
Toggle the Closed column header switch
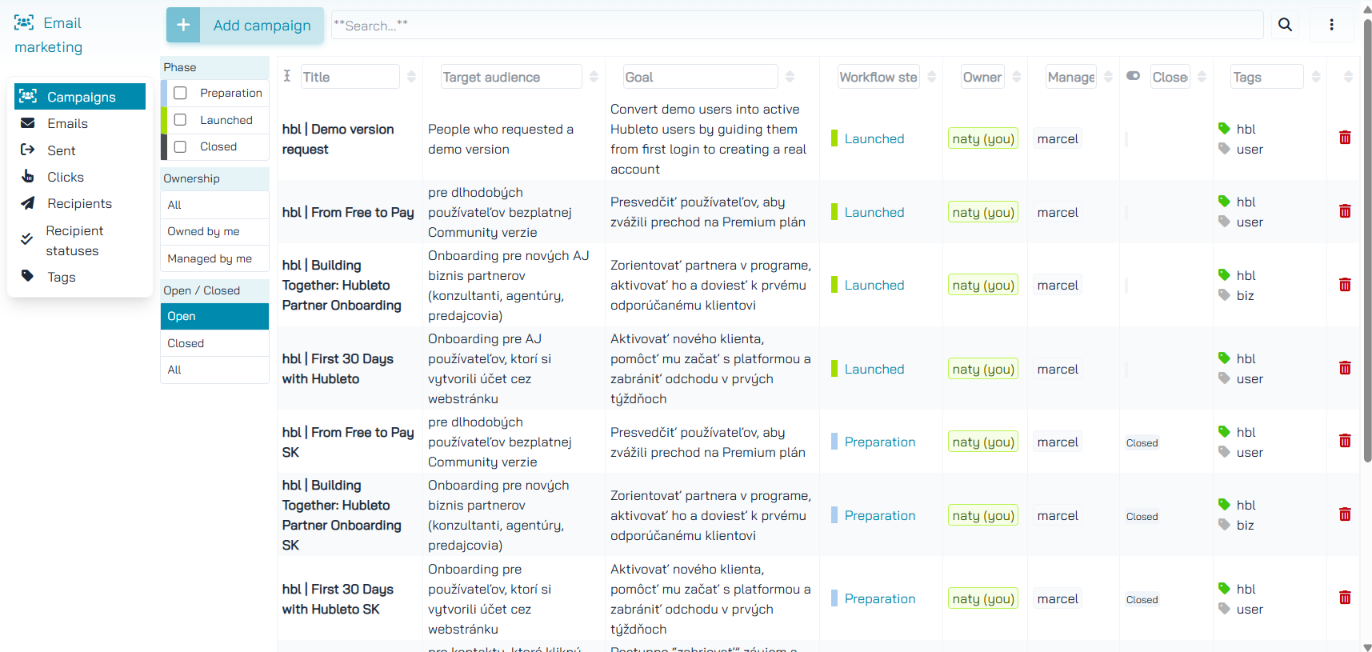[x=1133, y=76]
